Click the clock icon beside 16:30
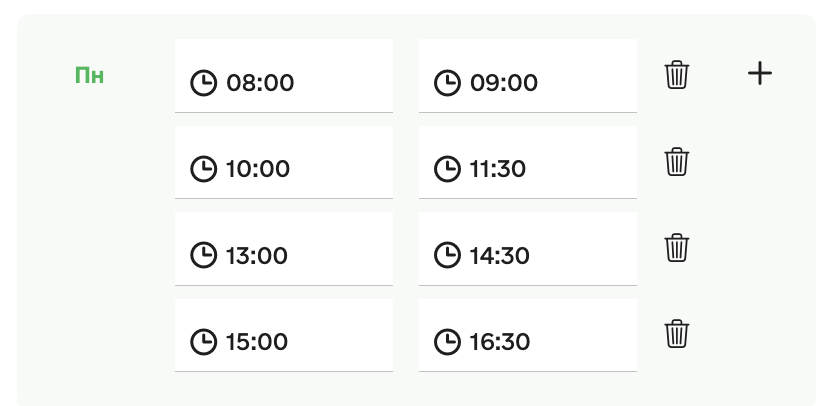Image resolution: width=832 pixels, height=406 pixels. pyautogui.click(x=447, y=342)
